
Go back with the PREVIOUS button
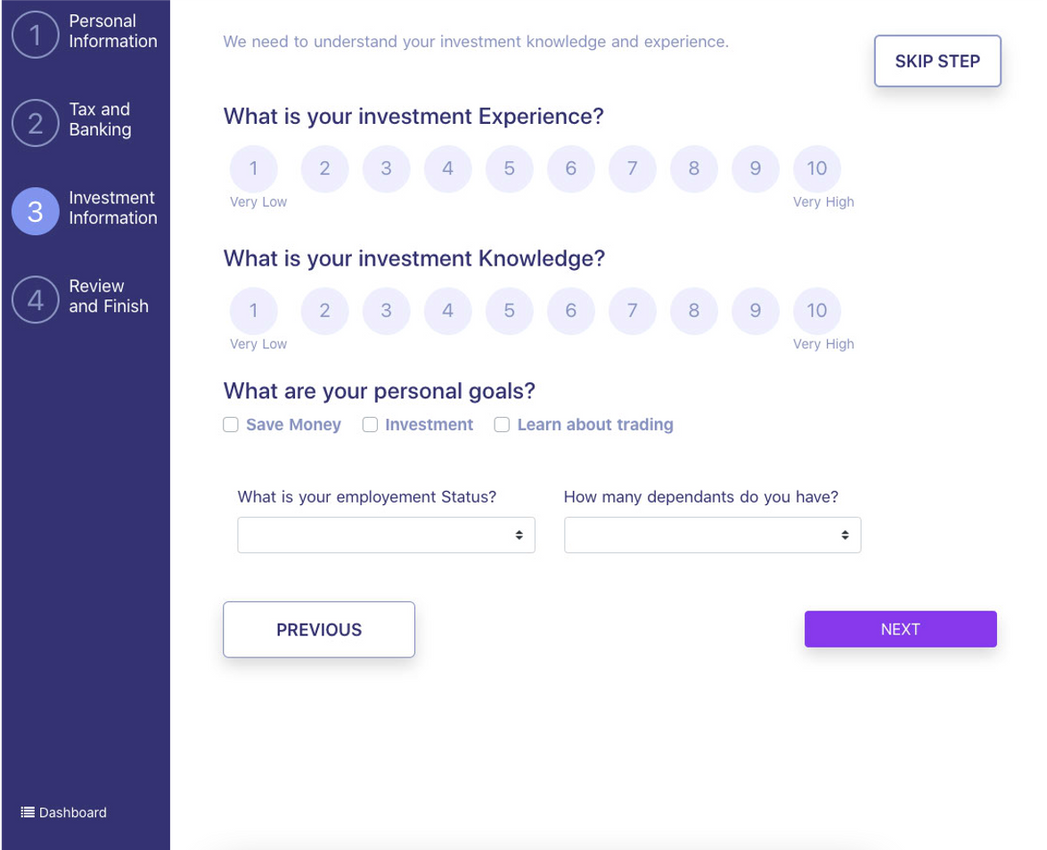click(x=319, y=629)
